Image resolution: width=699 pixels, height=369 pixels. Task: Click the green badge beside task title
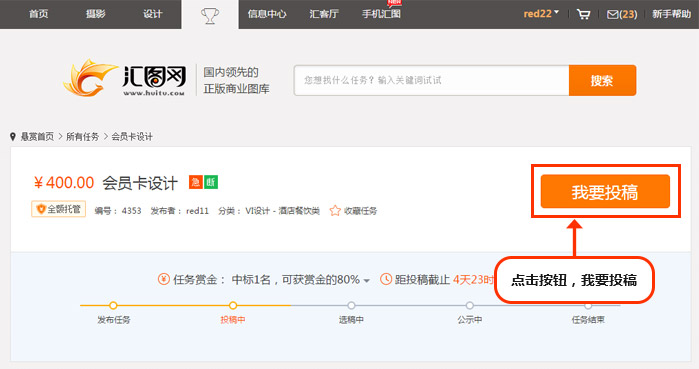coord(211,182)
